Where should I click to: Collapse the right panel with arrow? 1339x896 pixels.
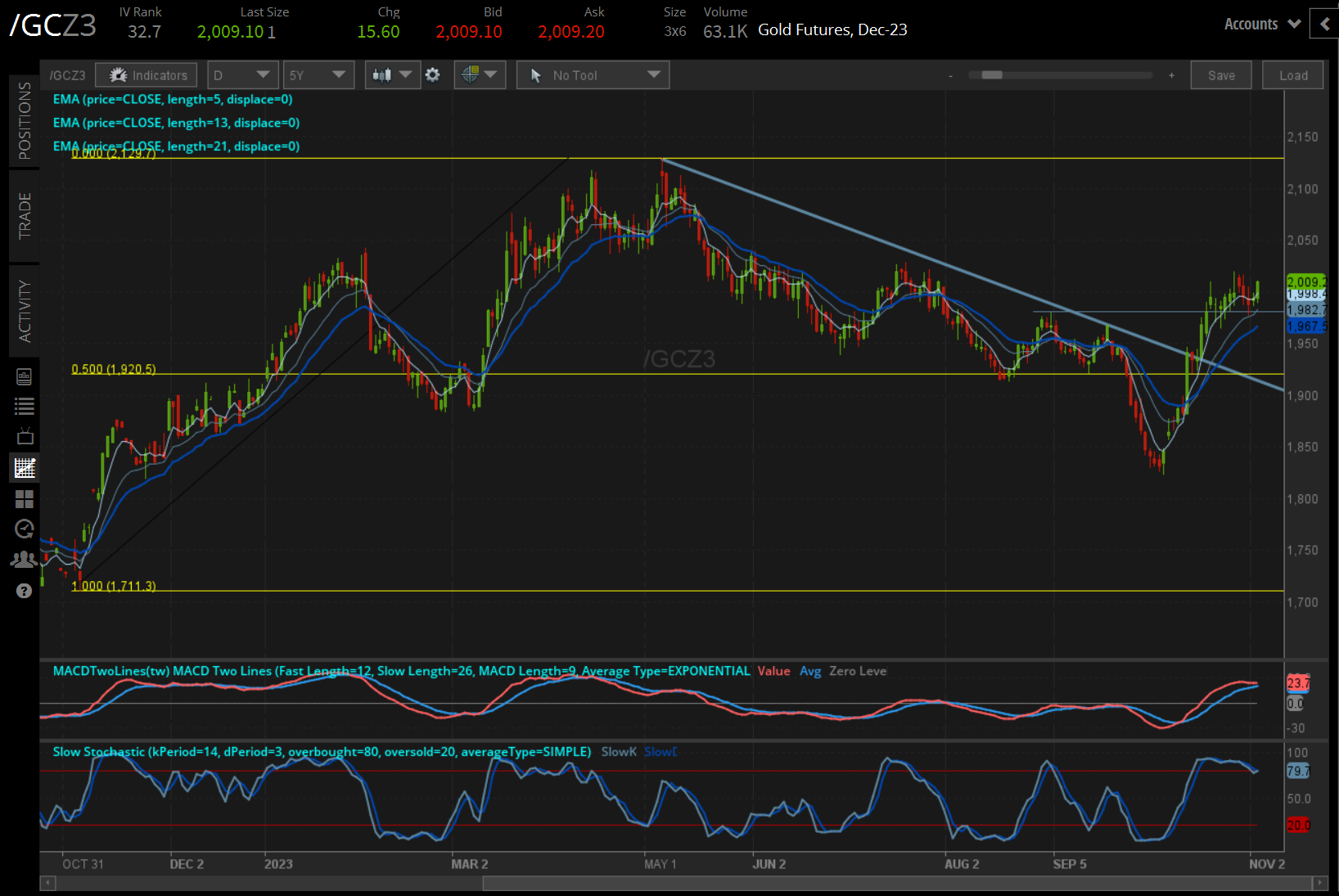tap(1324, 24)
